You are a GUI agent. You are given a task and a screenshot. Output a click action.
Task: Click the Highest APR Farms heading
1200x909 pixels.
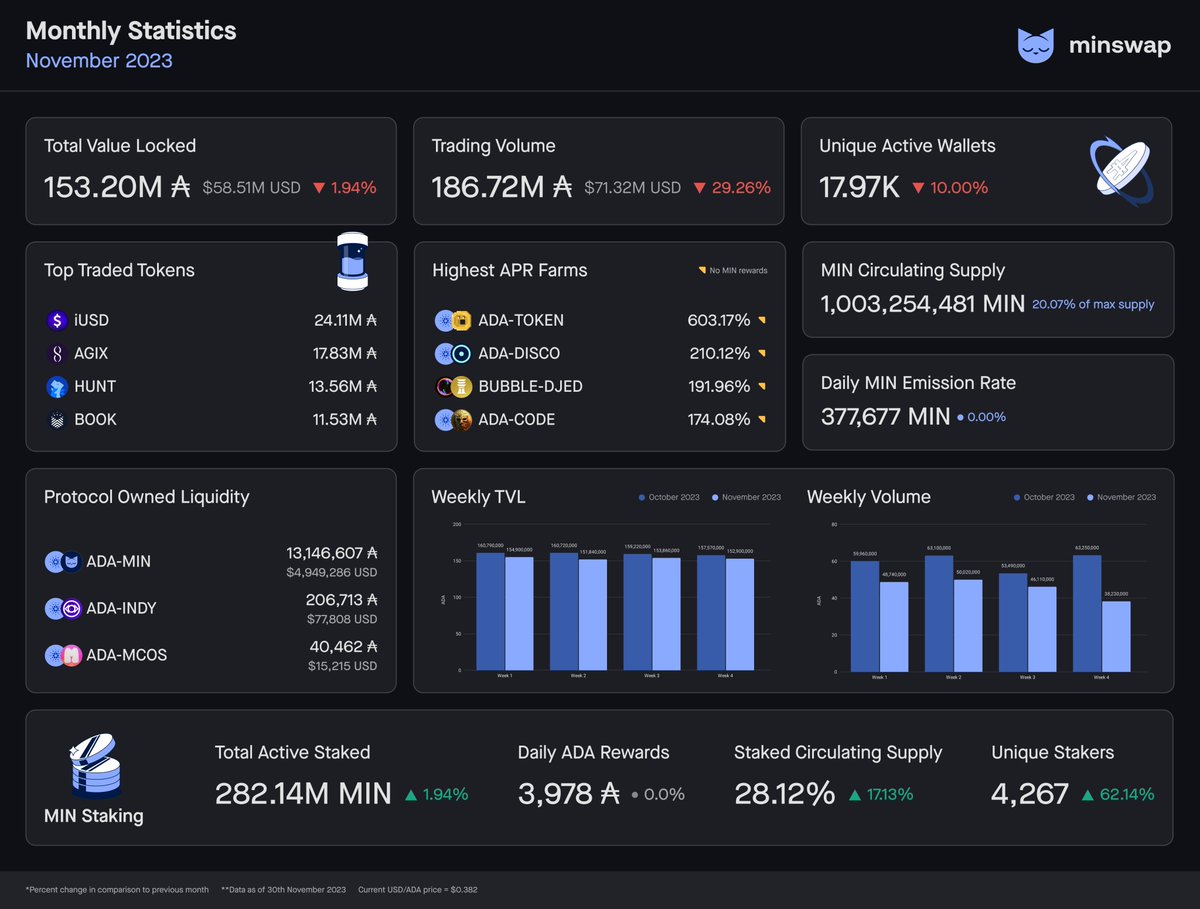coord(510,270)
